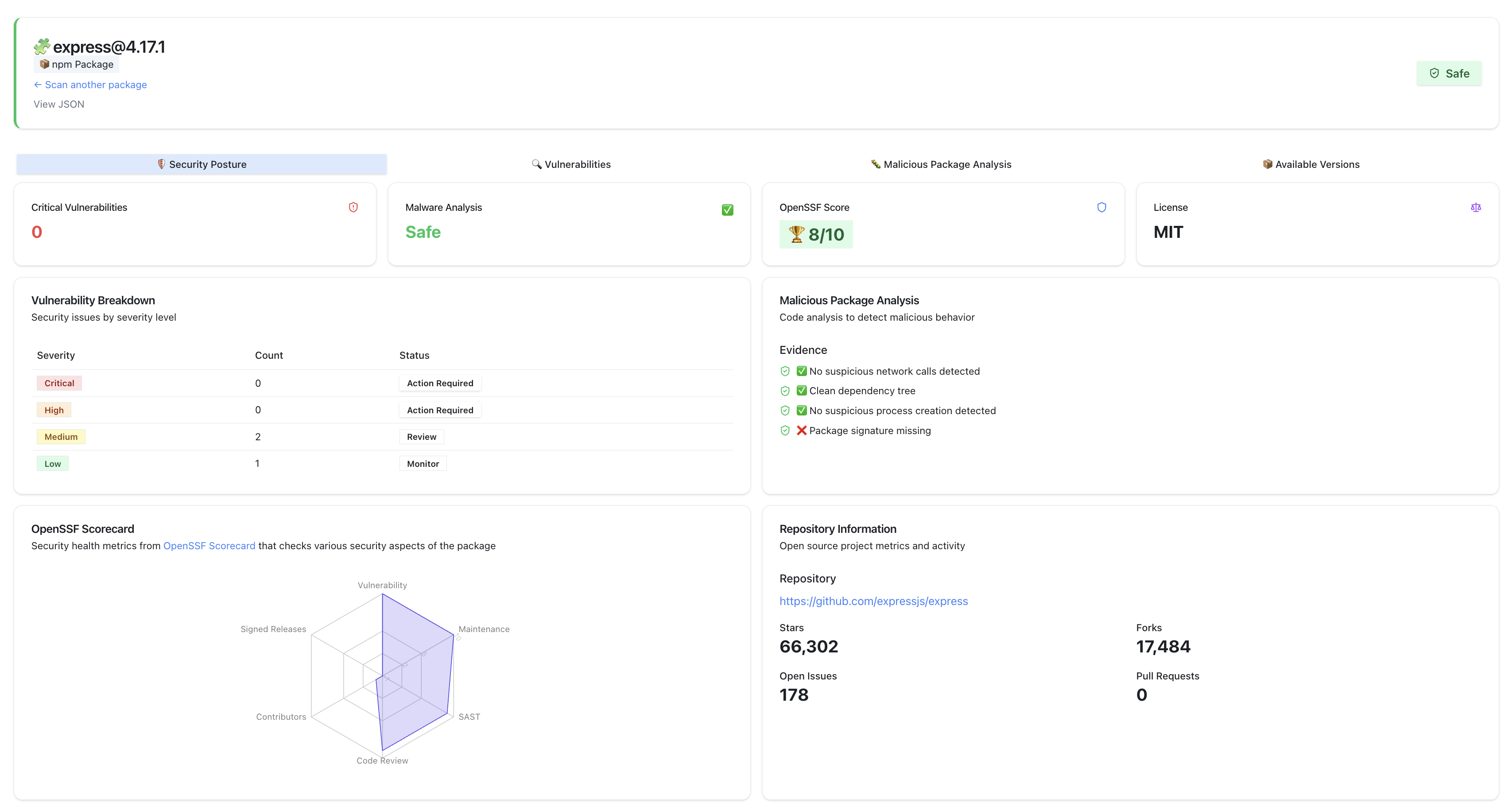The height and width of the screenshot is (807, 1512).
Task: Click the puzzle piece icon beside express@4.17.1
Action: pyautogui.click(x=42, y=47)
